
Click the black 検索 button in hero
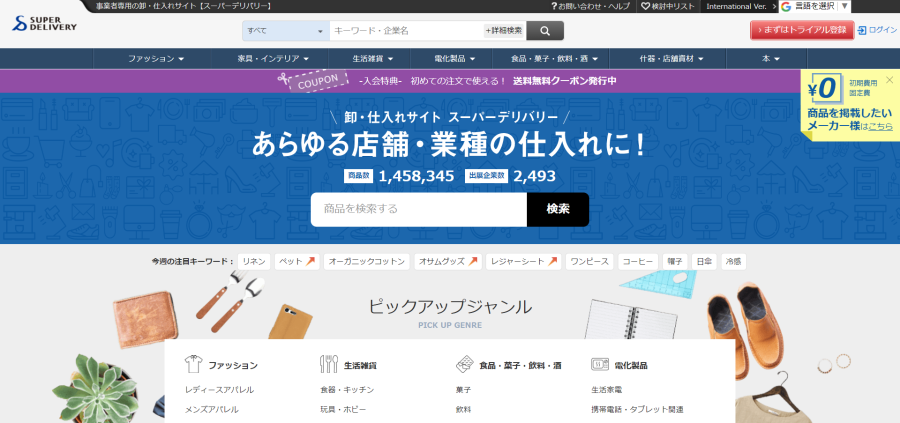pyautogui.click(x=558, y=209)
